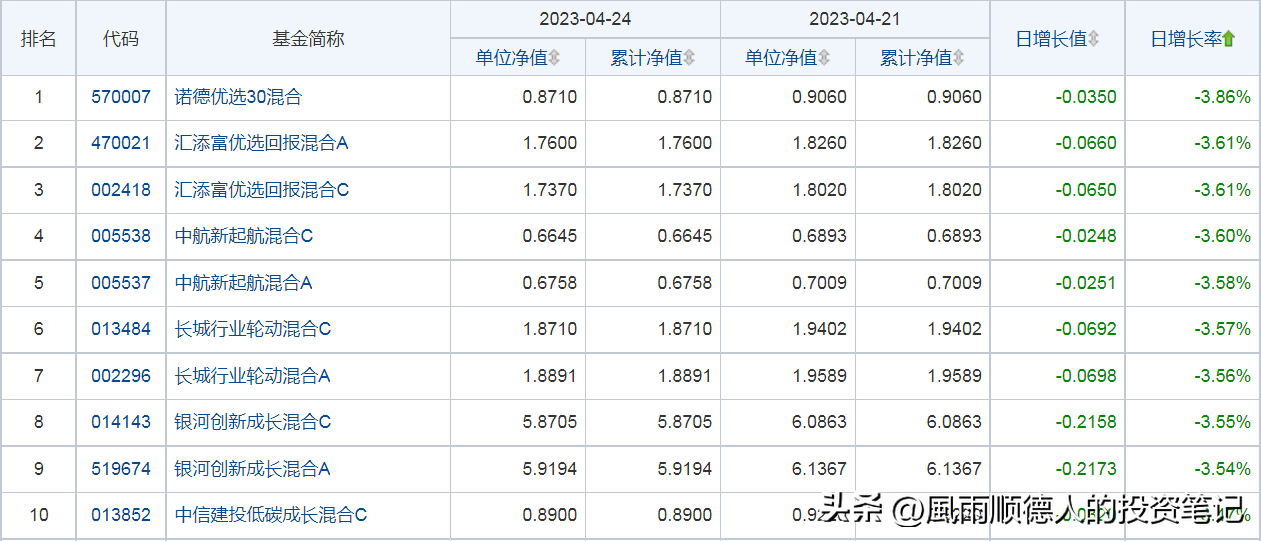Image resolution: width=1261 pixels, height=541 pixels.
Task: Open fund code 519674
Action: tap(121, 469)
